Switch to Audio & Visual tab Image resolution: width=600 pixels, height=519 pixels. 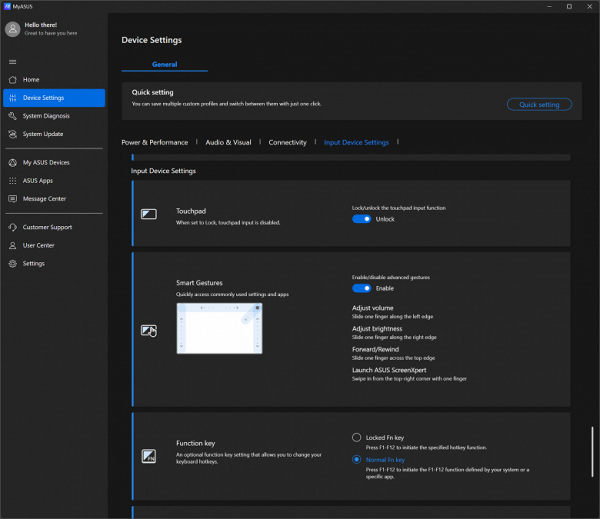click(228, 143)
